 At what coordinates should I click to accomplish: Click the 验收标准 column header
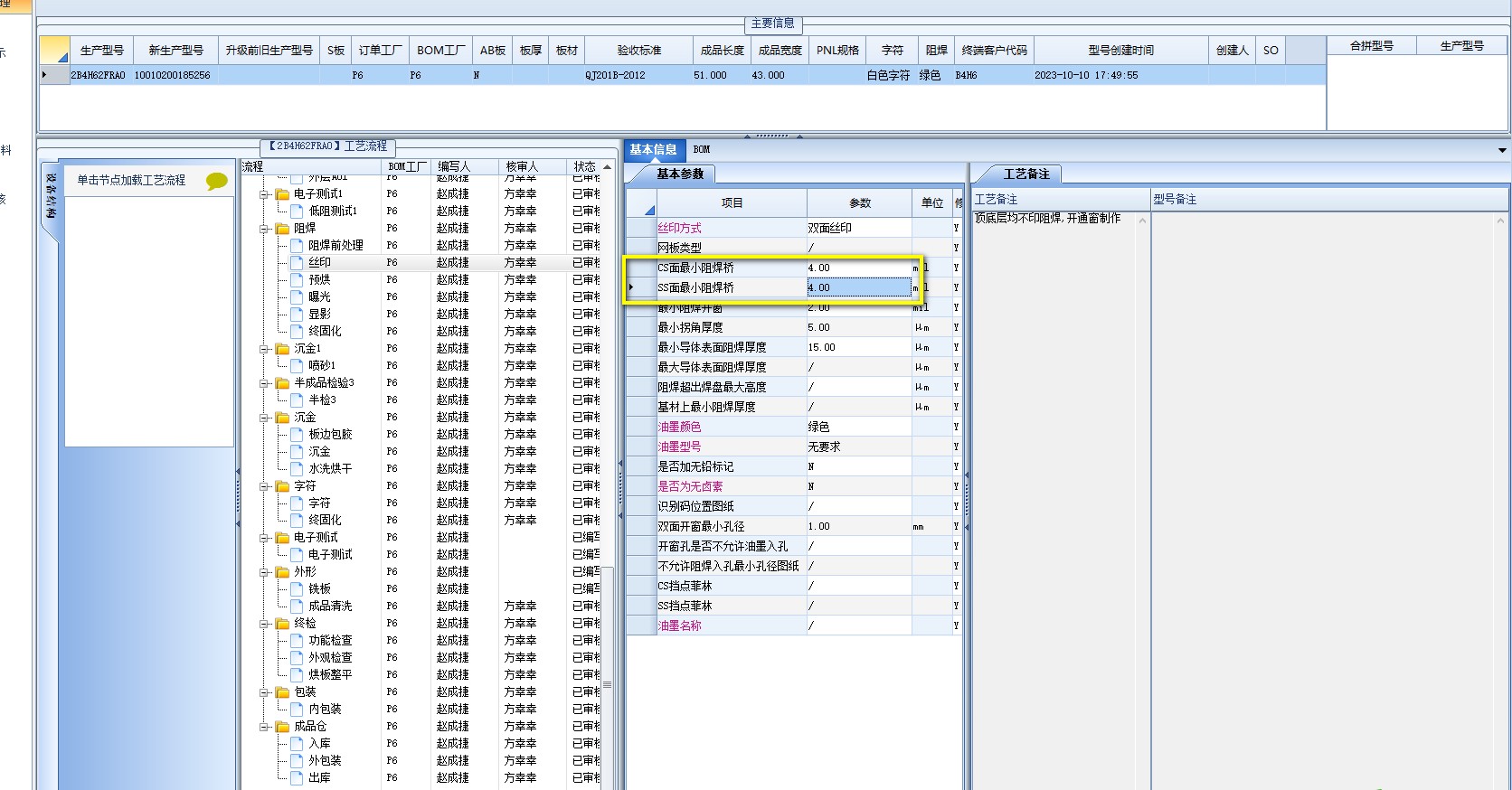tap(639, 51)
